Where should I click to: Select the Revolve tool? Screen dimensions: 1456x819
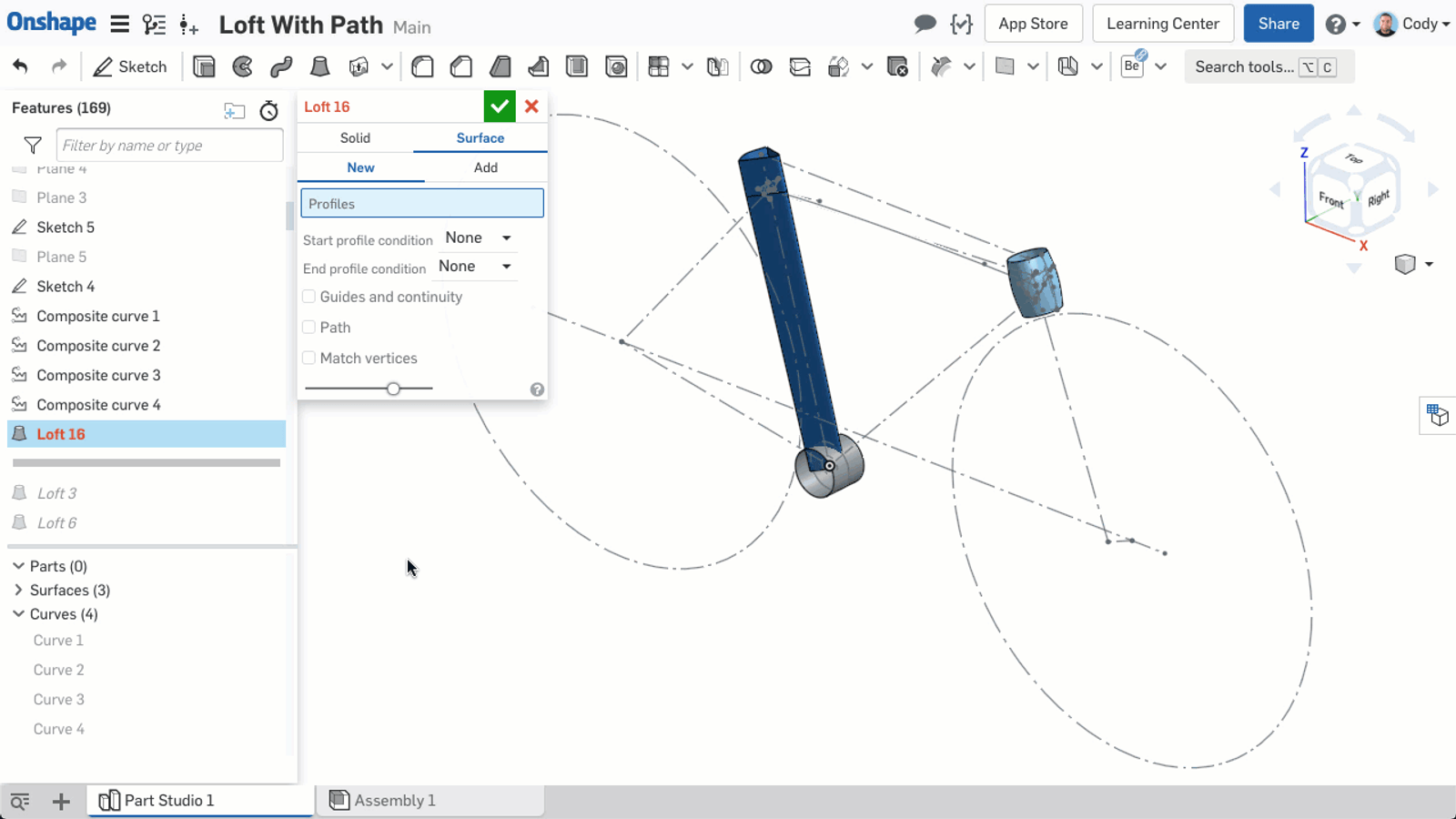242,66
